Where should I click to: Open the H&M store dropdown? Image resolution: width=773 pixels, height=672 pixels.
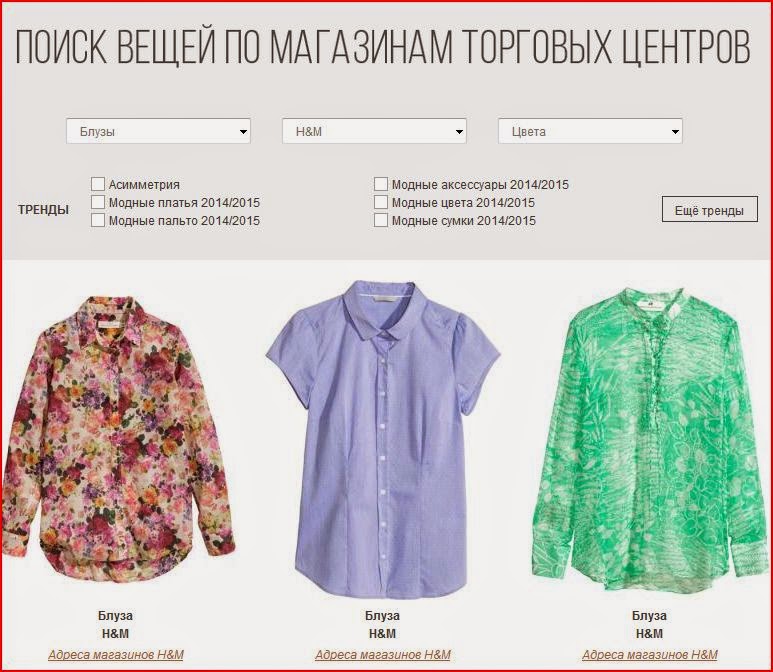click(x=374, y=131)
